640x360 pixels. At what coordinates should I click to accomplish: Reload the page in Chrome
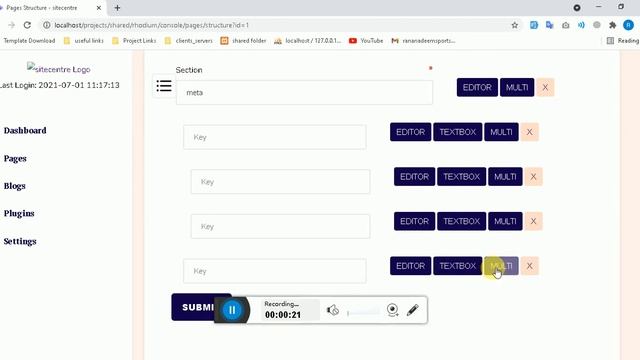tap(27, 25)
